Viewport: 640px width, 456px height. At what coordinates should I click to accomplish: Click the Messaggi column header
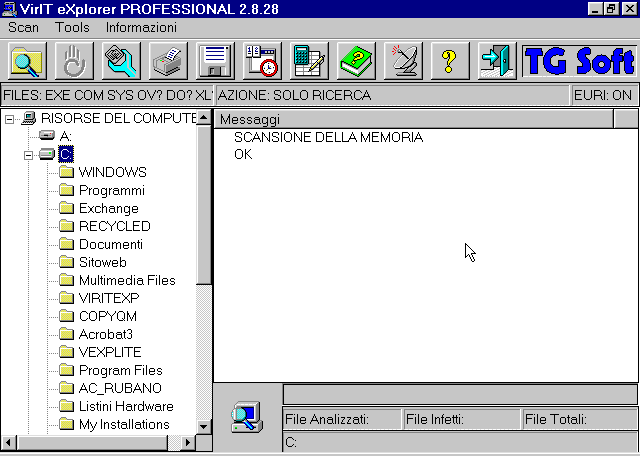click(x=413, y=119)
